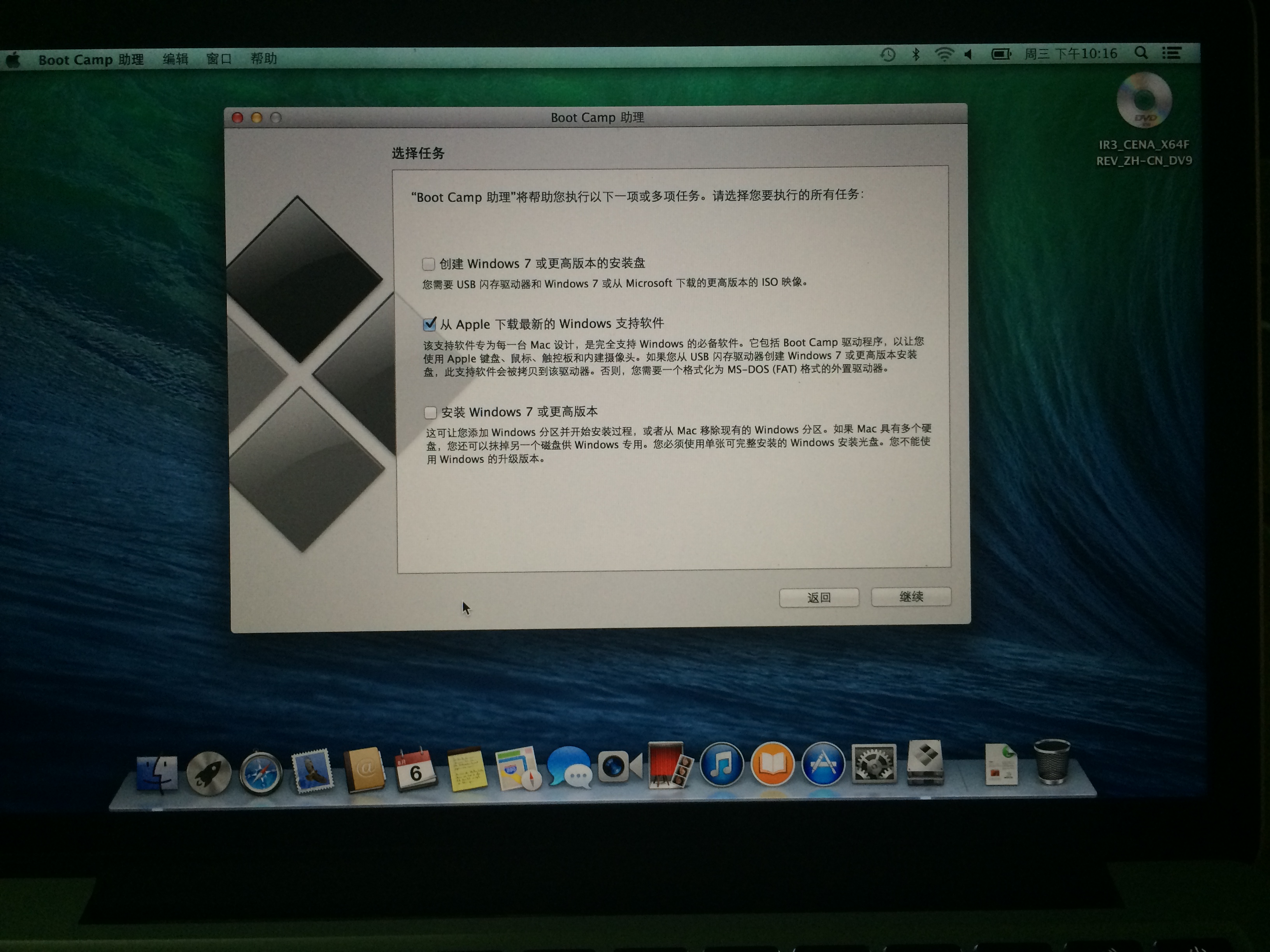Enable 创建 Windows 7 安装盘 checkbox

[x=428, y=264]
